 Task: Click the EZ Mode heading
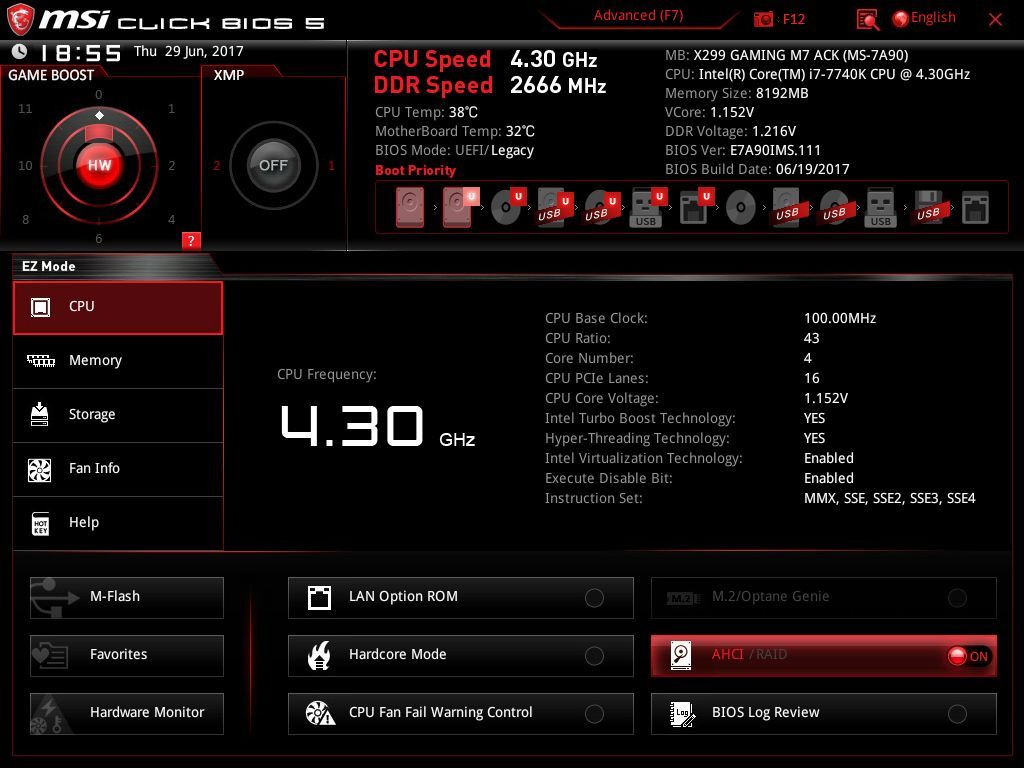point(48,266)
